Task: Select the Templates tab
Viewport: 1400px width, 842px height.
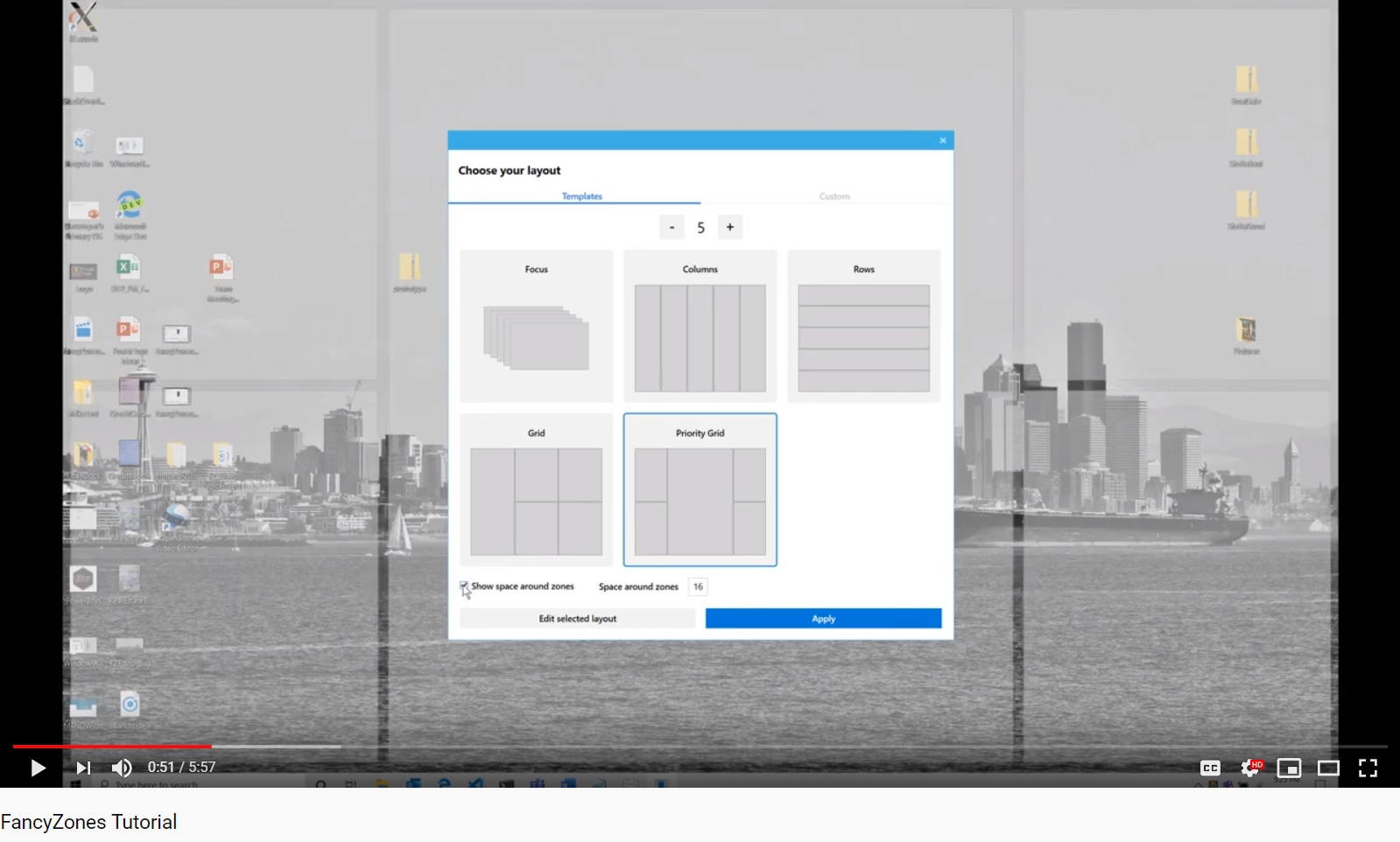Action: (581, 196)
